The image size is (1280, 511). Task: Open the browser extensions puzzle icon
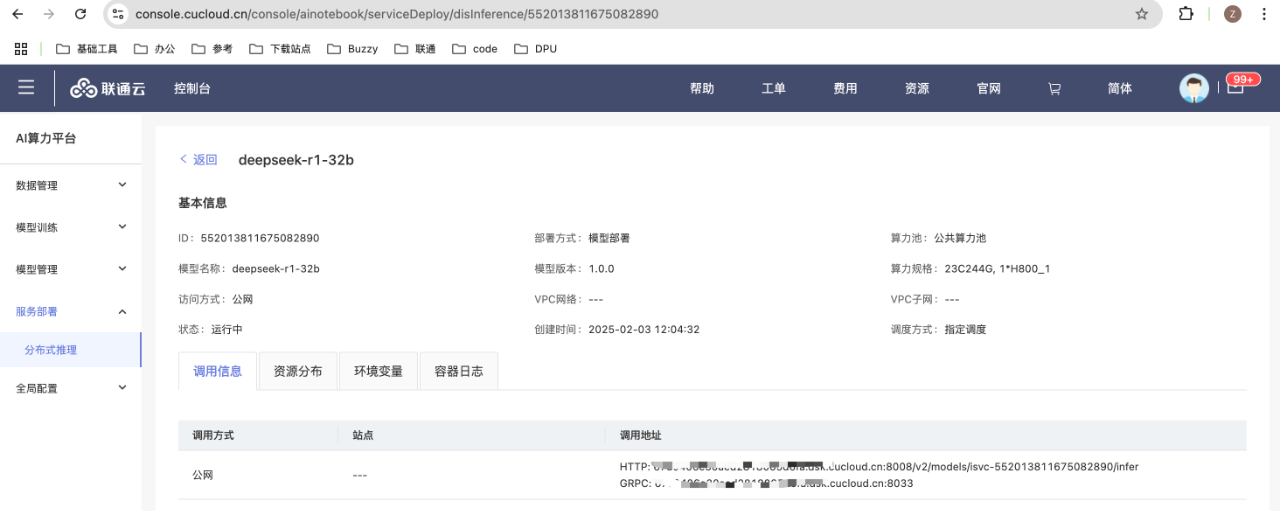[1186, 14]
